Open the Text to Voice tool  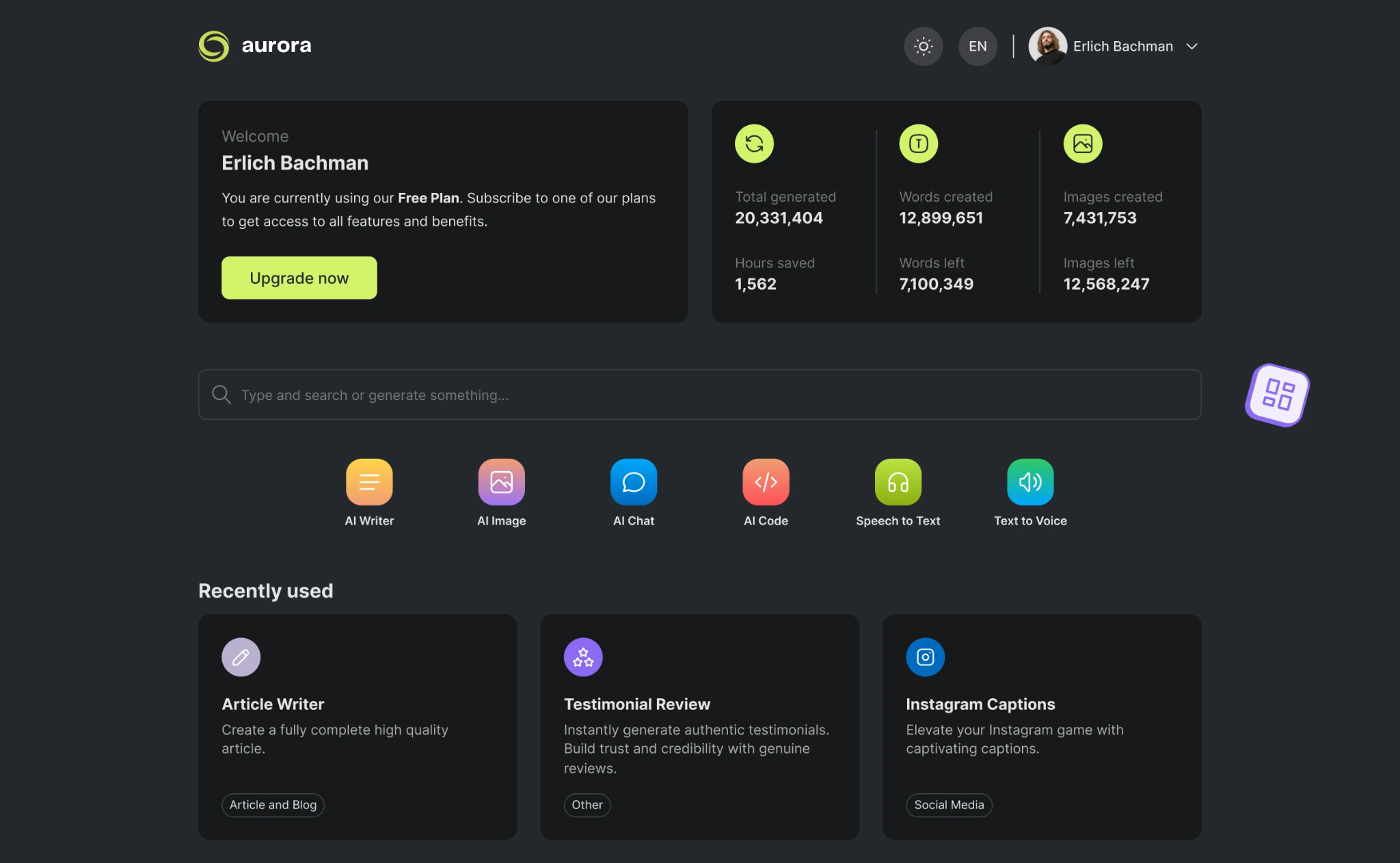click(1030, 481)
